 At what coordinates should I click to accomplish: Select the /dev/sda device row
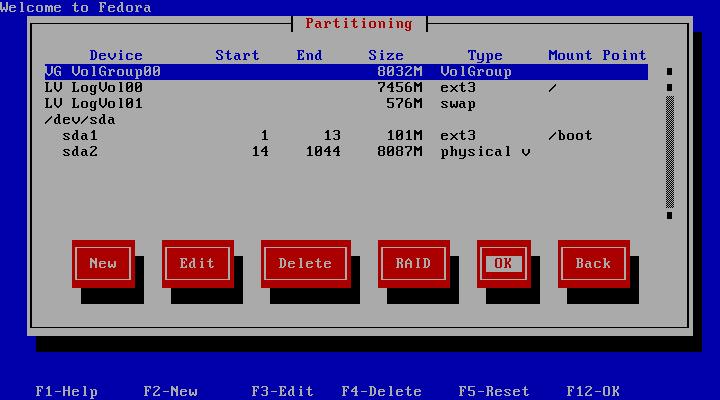click(346, 120)
